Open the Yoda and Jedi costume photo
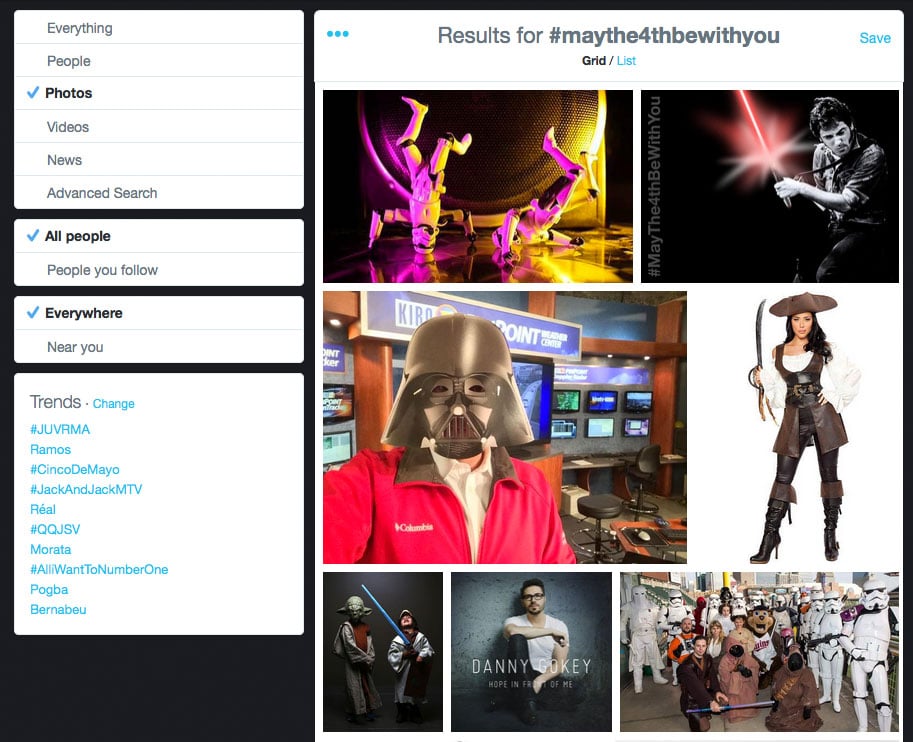This screenshot has width=913, height=742. (x=383, y=652)
